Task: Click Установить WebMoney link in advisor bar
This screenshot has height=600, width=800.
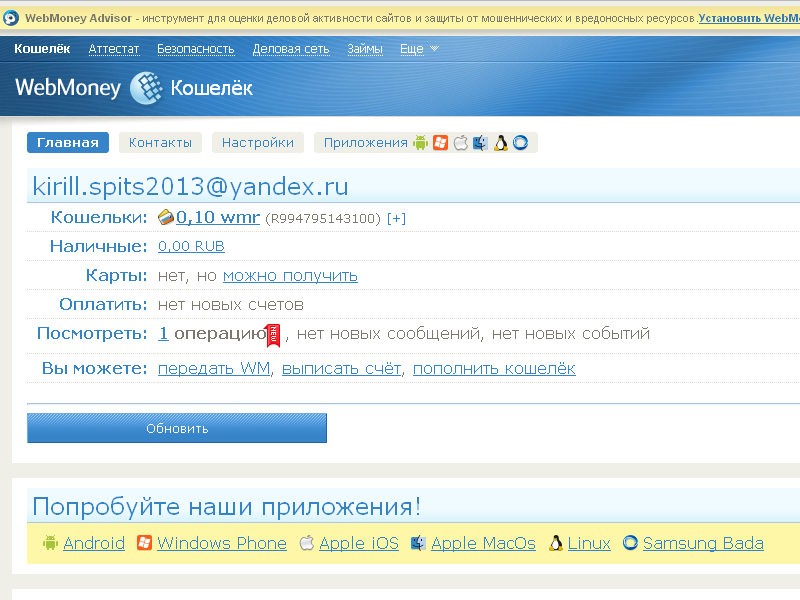Action: (749, 18)
